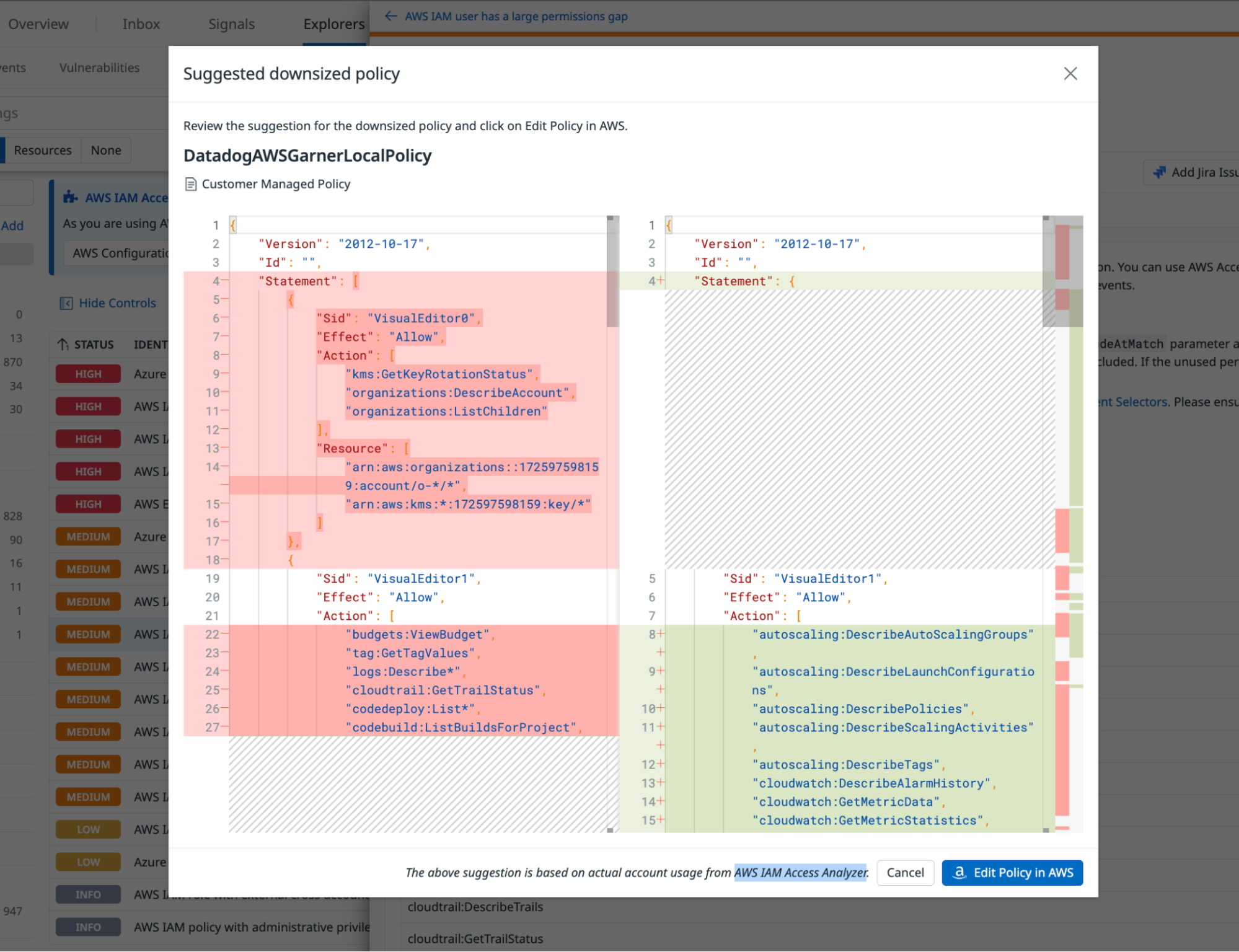Switch to the Signals tab
Screen dimensions: 1239x952
point(231,24)
